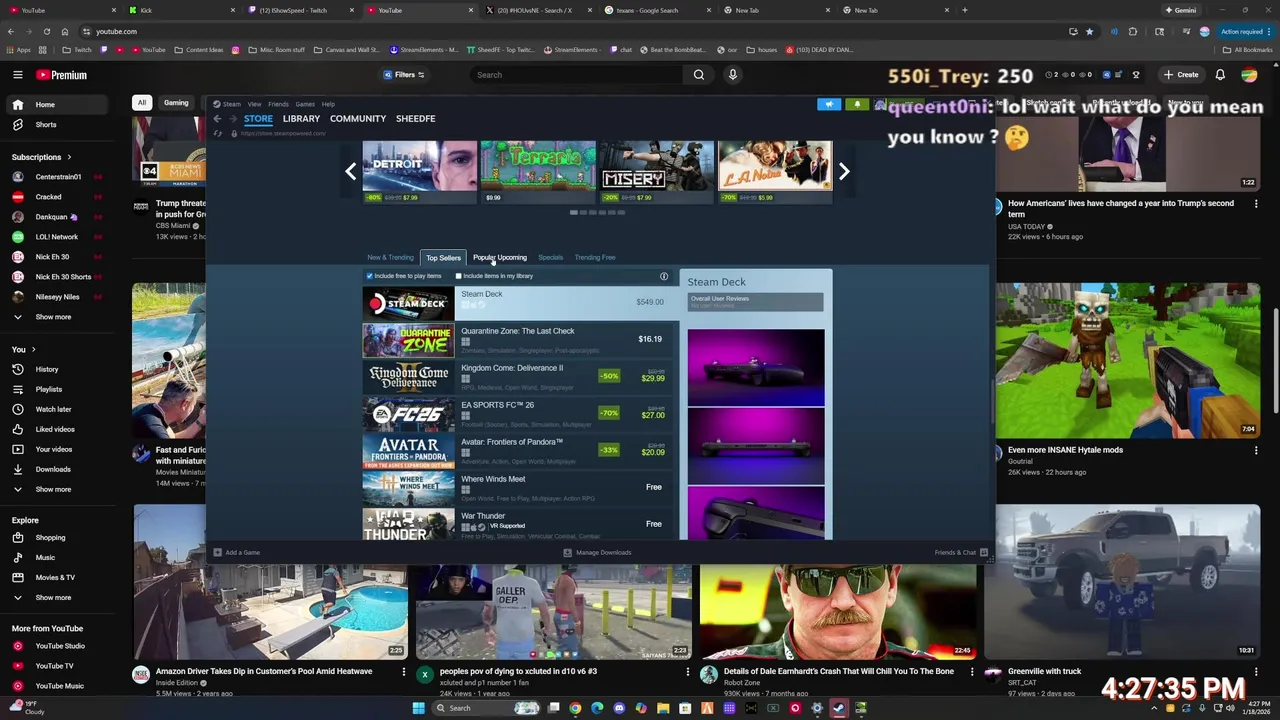The height and width of the screenshot is (720, 1280).
Task: Toggle Include items in my library checkbox
Action: (458, 276)
